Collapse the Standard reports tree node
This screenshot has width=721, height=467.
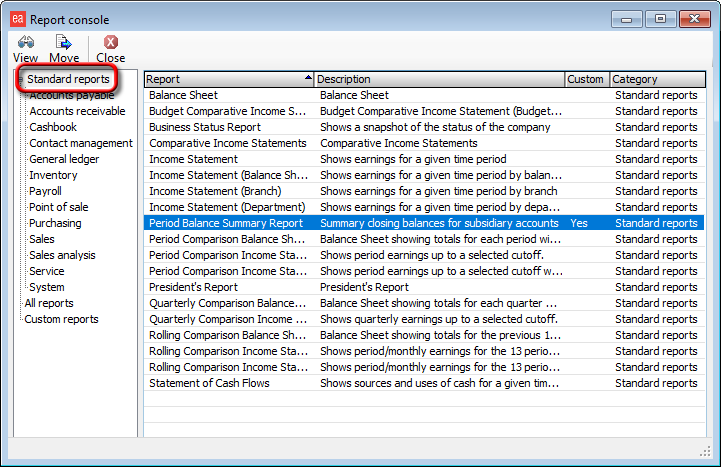(21, 79)
